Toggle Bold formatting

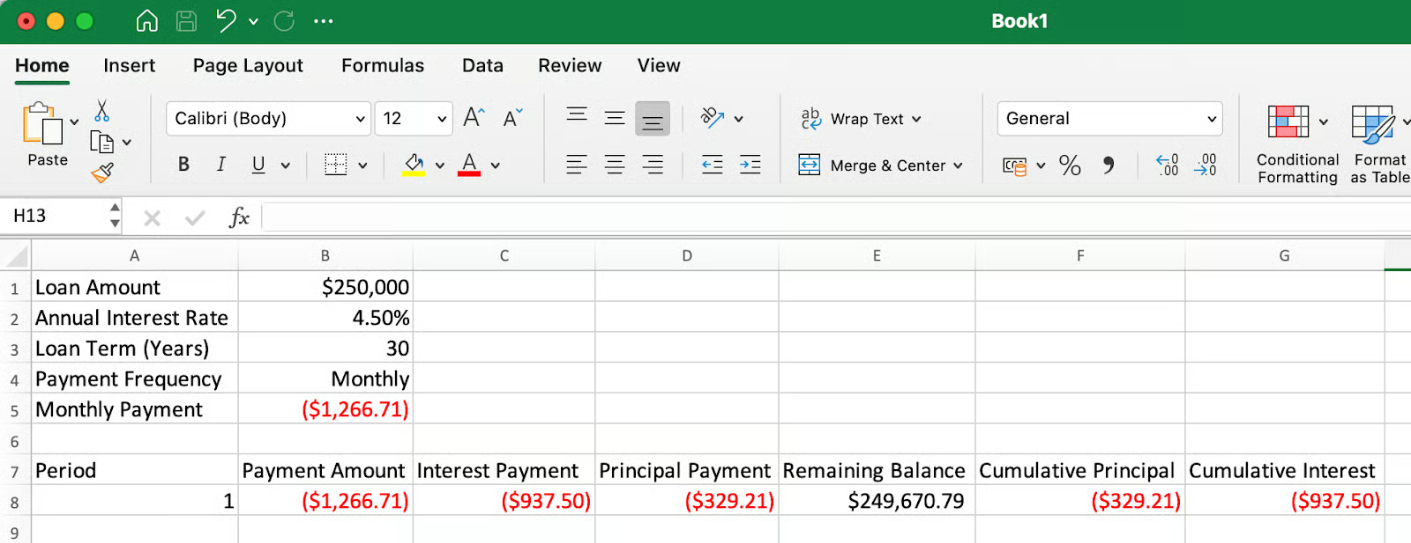[x=183, y=165]
